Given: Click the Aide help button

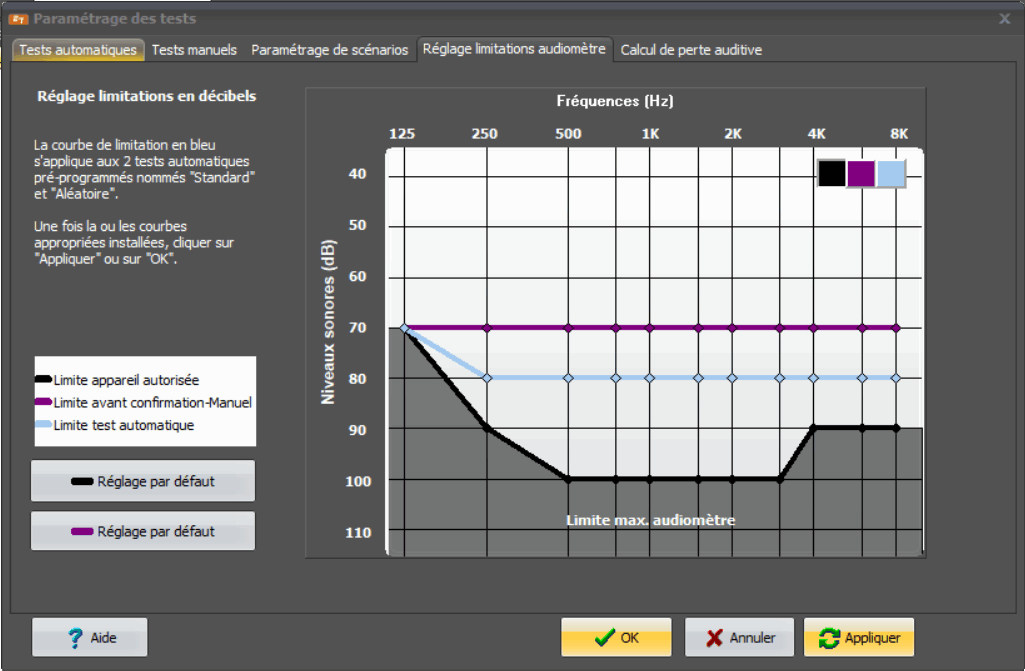Looking at the screenshot, I should 90,638.
